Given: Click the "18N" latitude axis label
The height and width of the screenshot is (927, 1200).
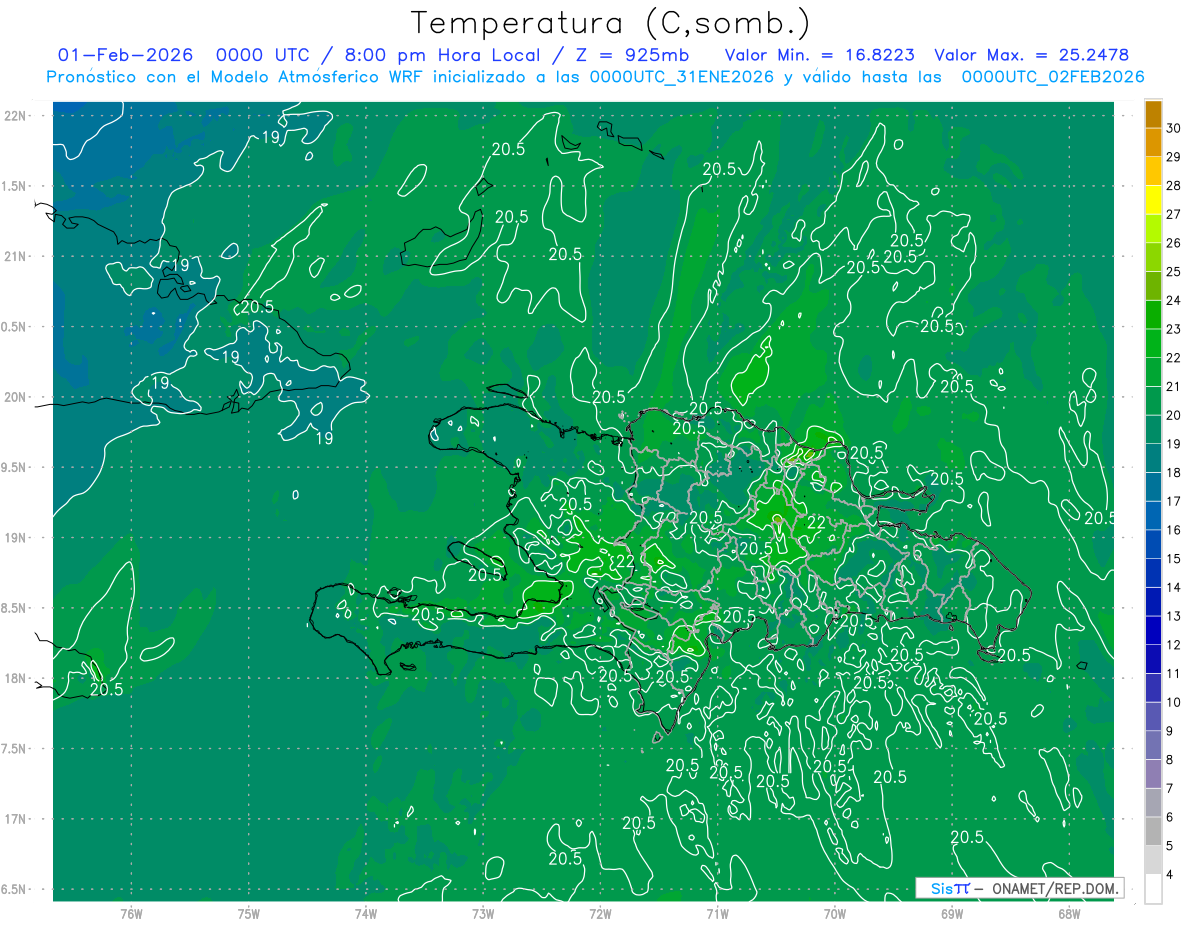Looking at the screenshot, I should pos(17,678).
